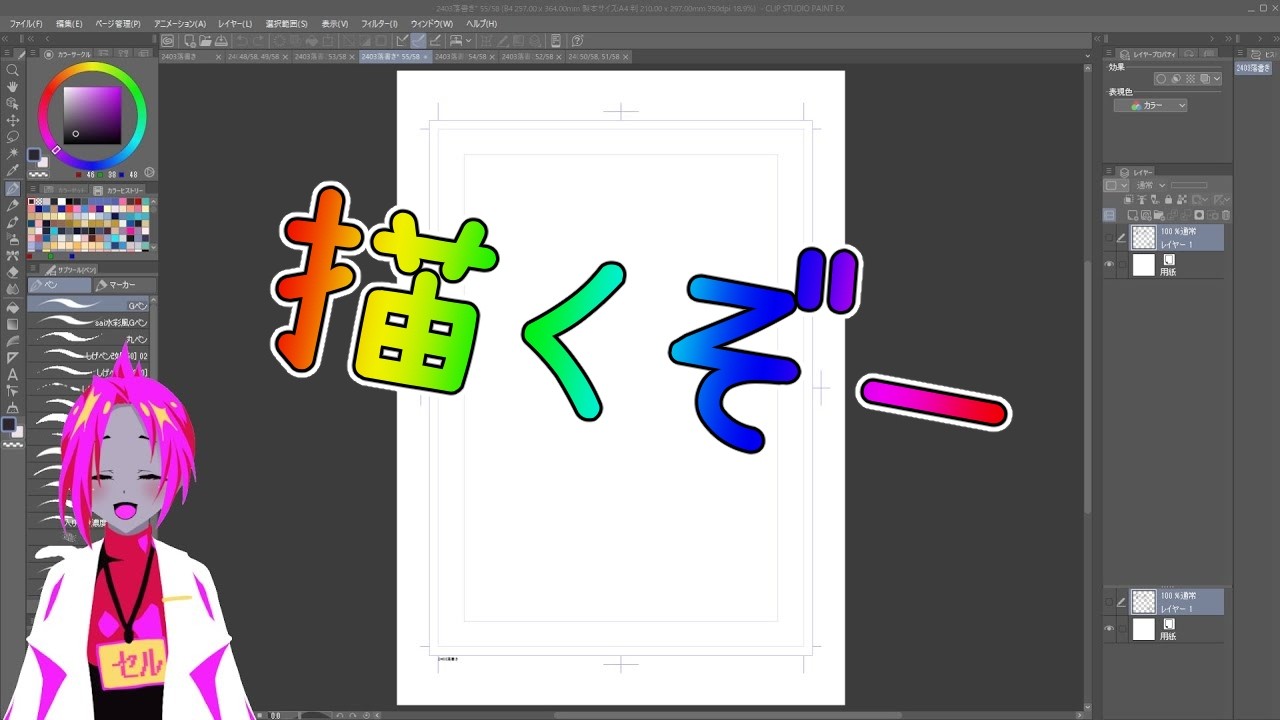
Task: Select the Operation object tool
Action: [13, 104]
